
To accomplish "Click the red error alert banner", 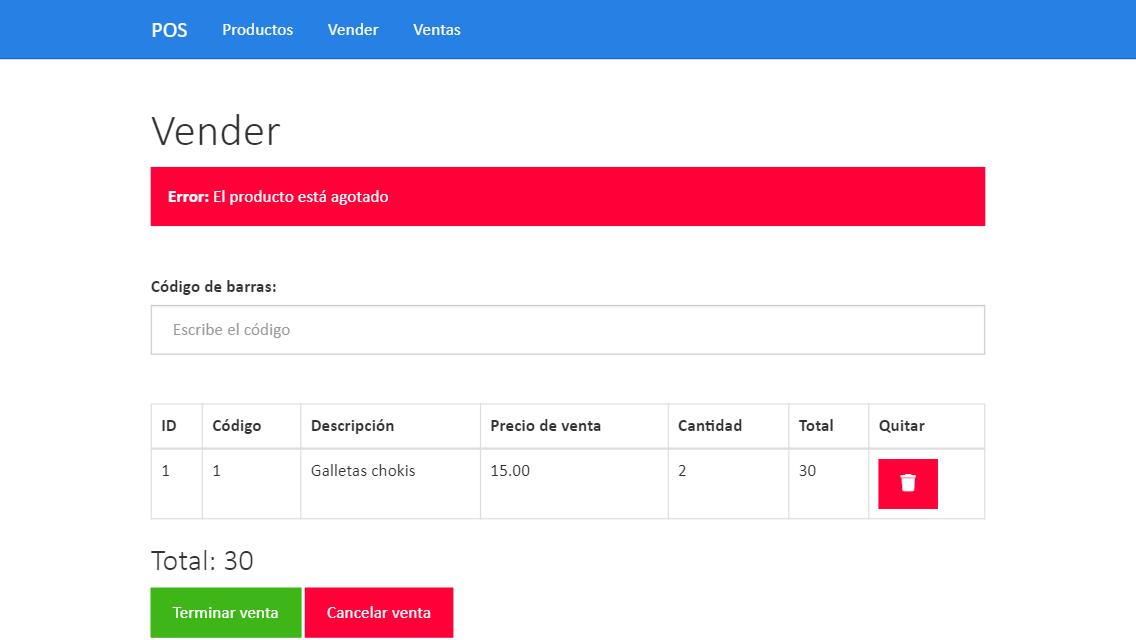I will (x=567, y=197).
